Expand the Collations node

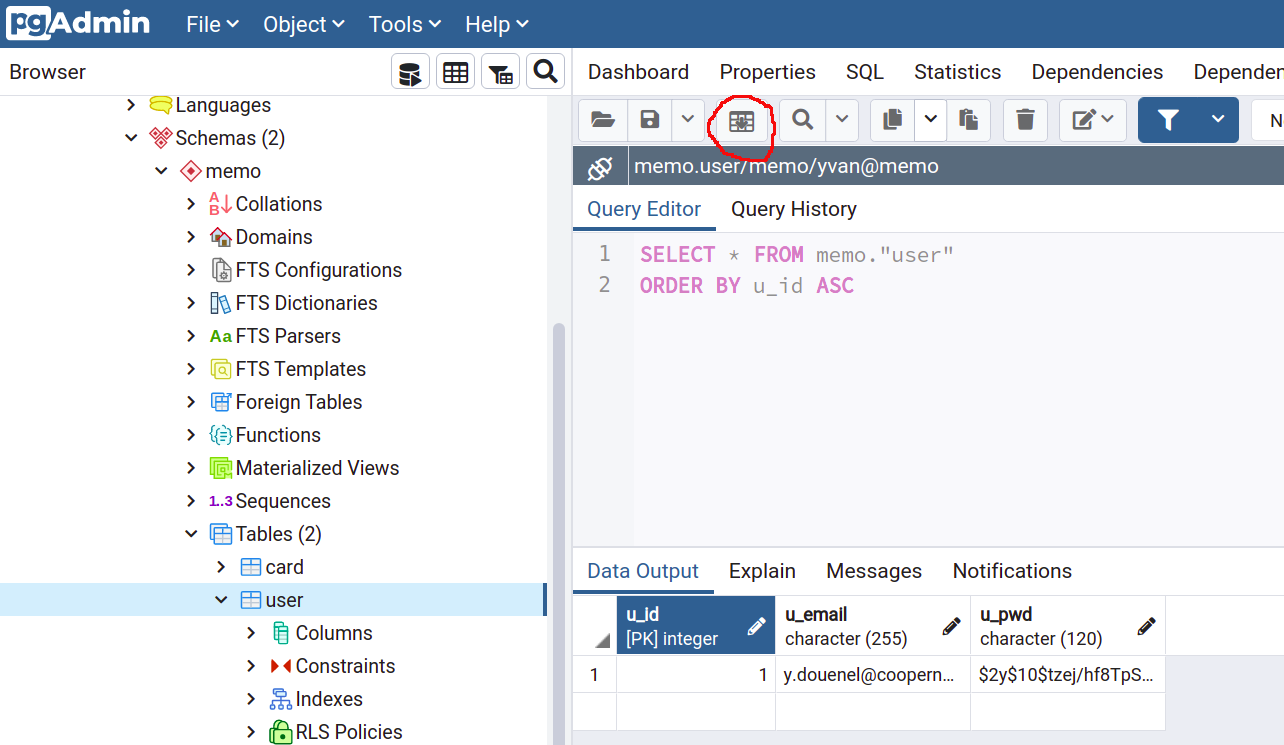(191, 204)
